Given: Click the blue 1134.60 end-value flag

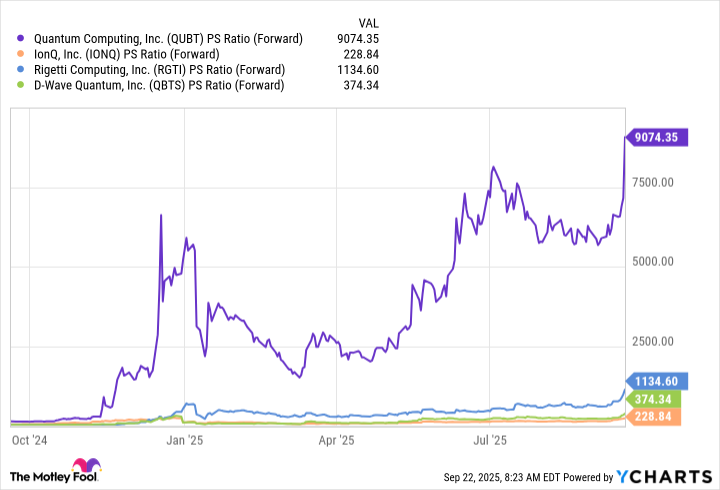Looking at the screenshot, I should [x=653, y=380].
